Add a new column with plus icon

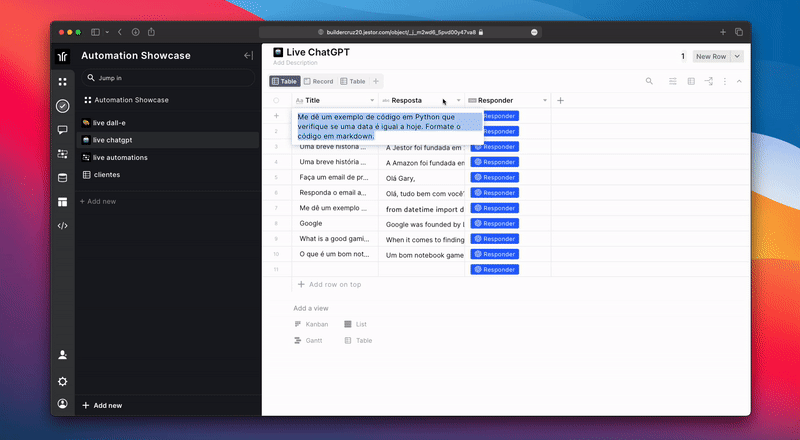pos(560,101)
